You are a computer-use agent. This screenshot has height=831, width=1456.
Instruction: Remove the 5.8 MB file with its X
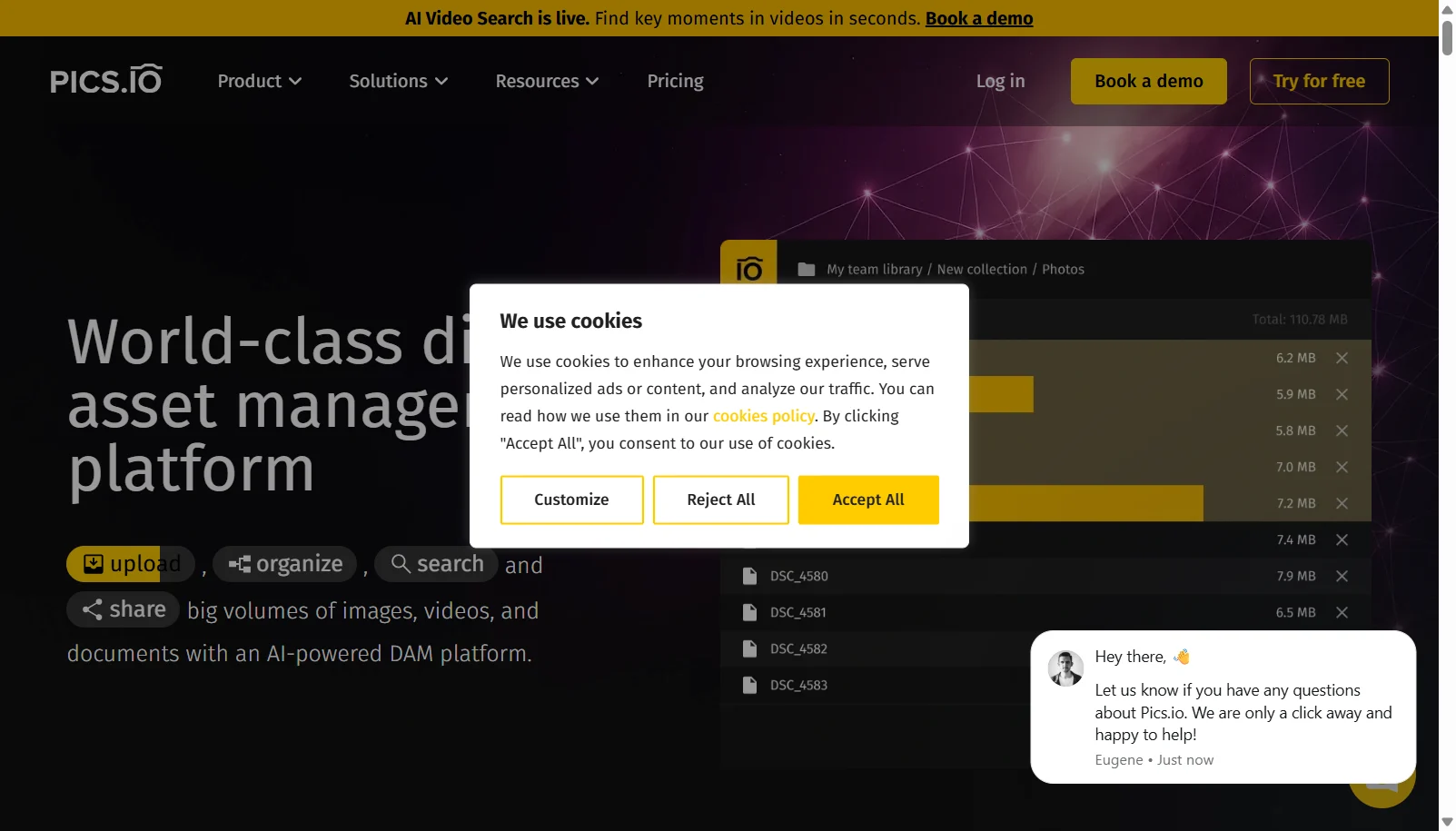1342,430
